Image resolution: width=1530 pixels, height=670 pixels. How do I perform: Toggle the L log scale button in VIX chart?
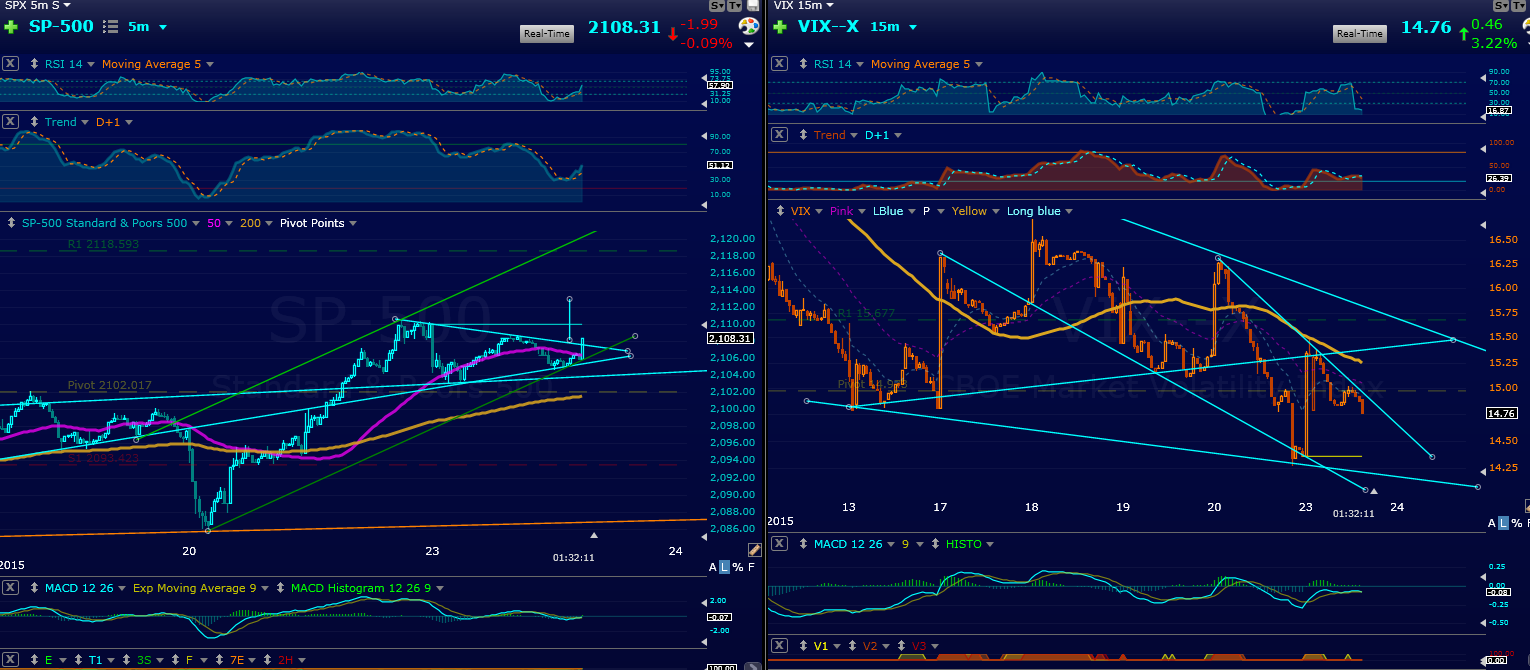click(x=1504, y=523)
